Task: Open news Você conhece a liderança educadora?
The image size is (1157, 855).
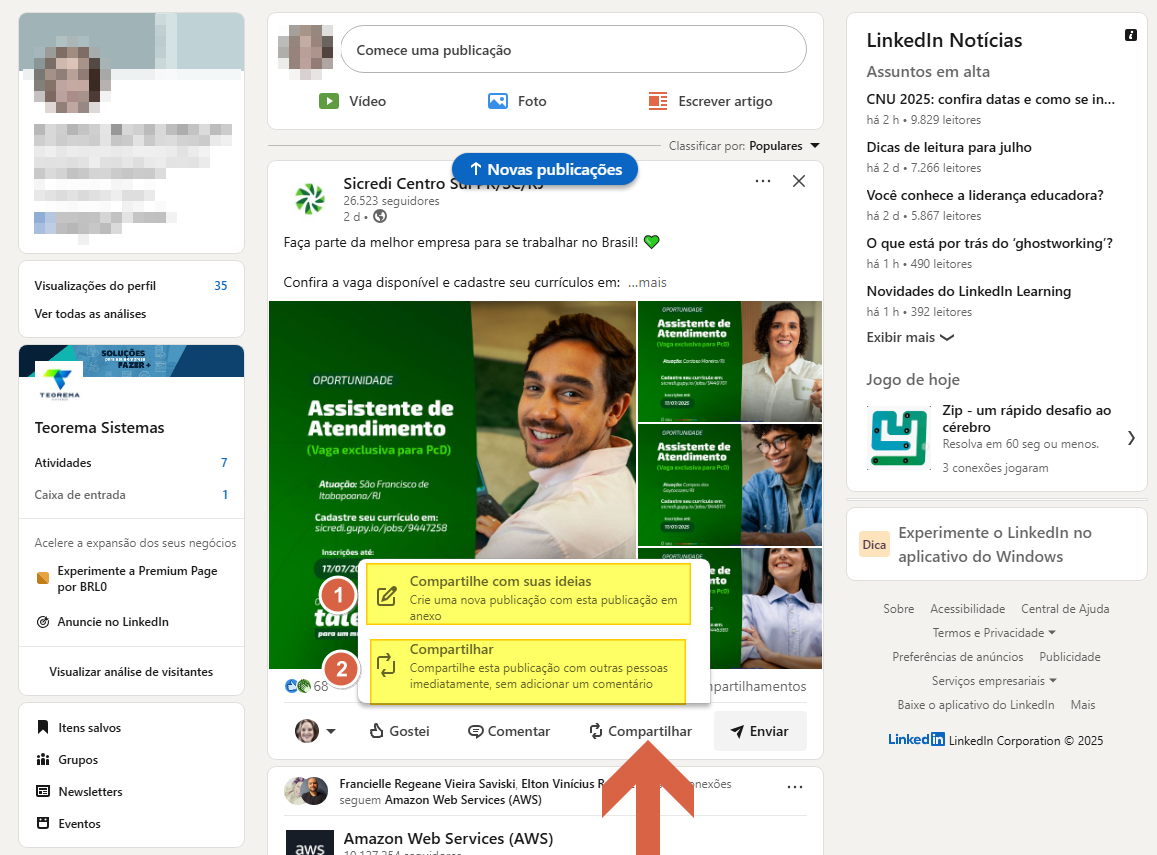Action: (x=985, y=195)
